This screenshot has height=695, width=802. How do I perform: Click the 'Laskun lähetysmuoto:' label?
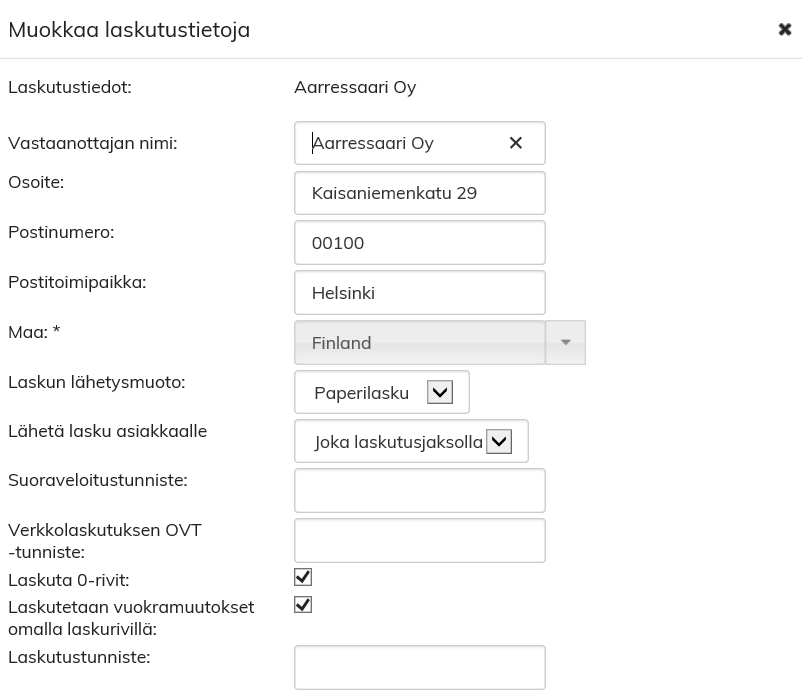(x=96, y=382)
